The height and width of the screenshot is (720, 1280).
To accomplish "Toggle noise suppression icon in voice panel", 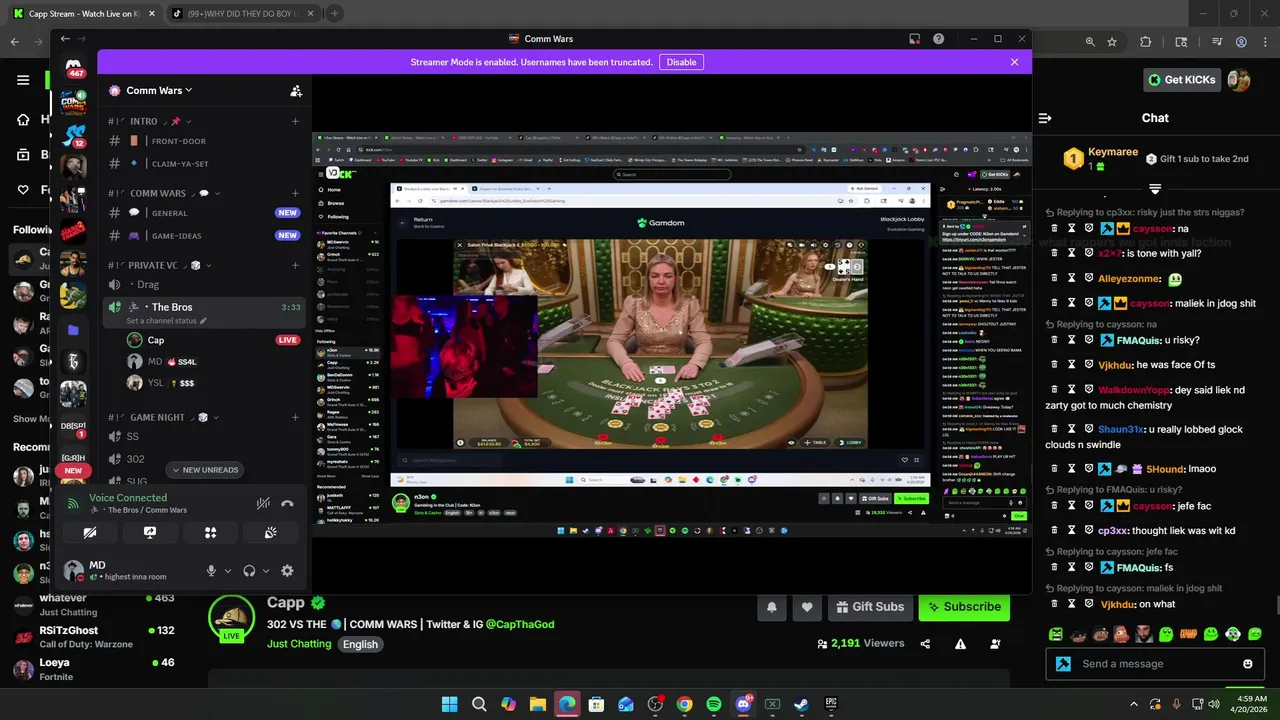I will click(x=263, y=504).
